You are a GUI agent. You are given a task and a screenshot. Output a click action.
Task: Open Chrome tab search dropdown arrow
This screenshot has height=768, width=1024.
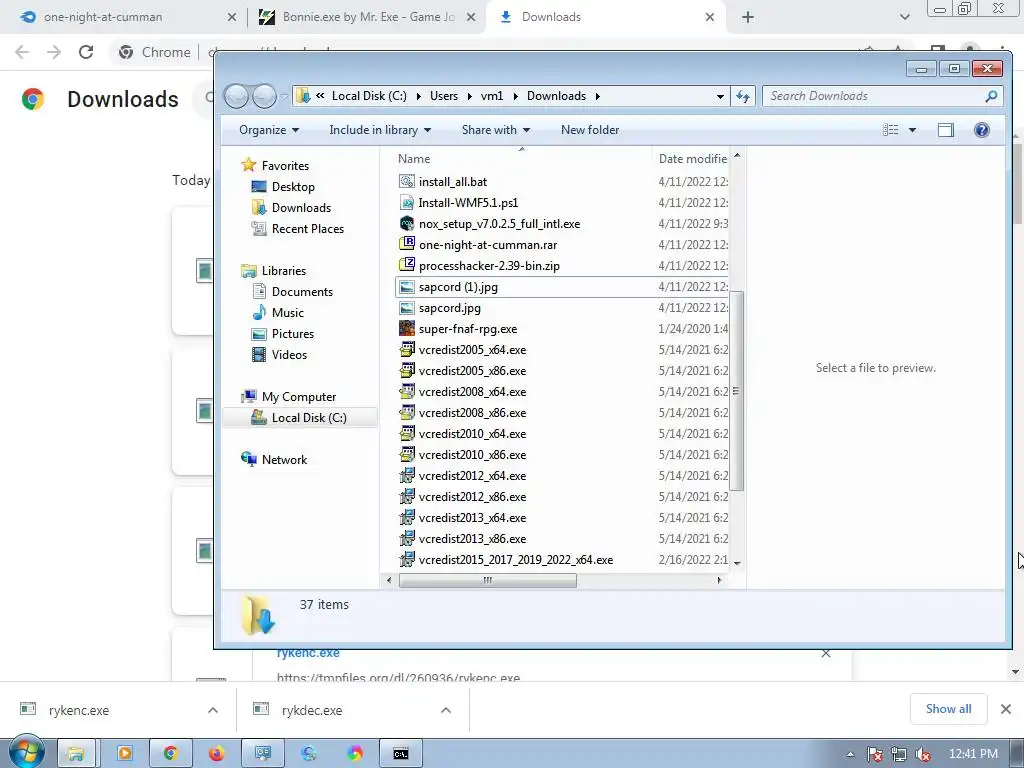(904, 17)
